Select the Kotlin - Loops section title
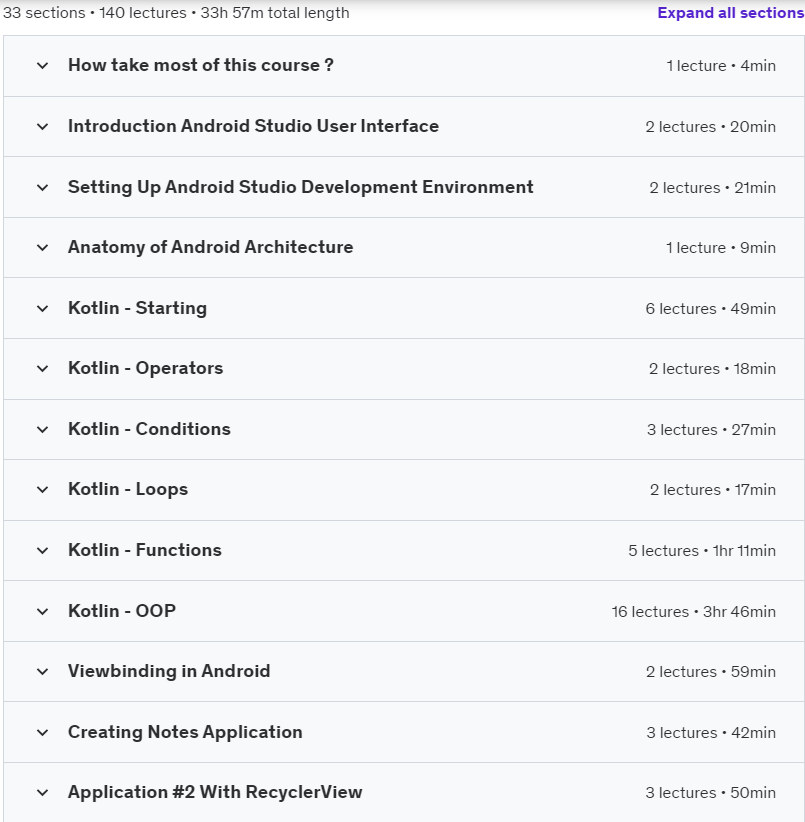 (128, 490)
